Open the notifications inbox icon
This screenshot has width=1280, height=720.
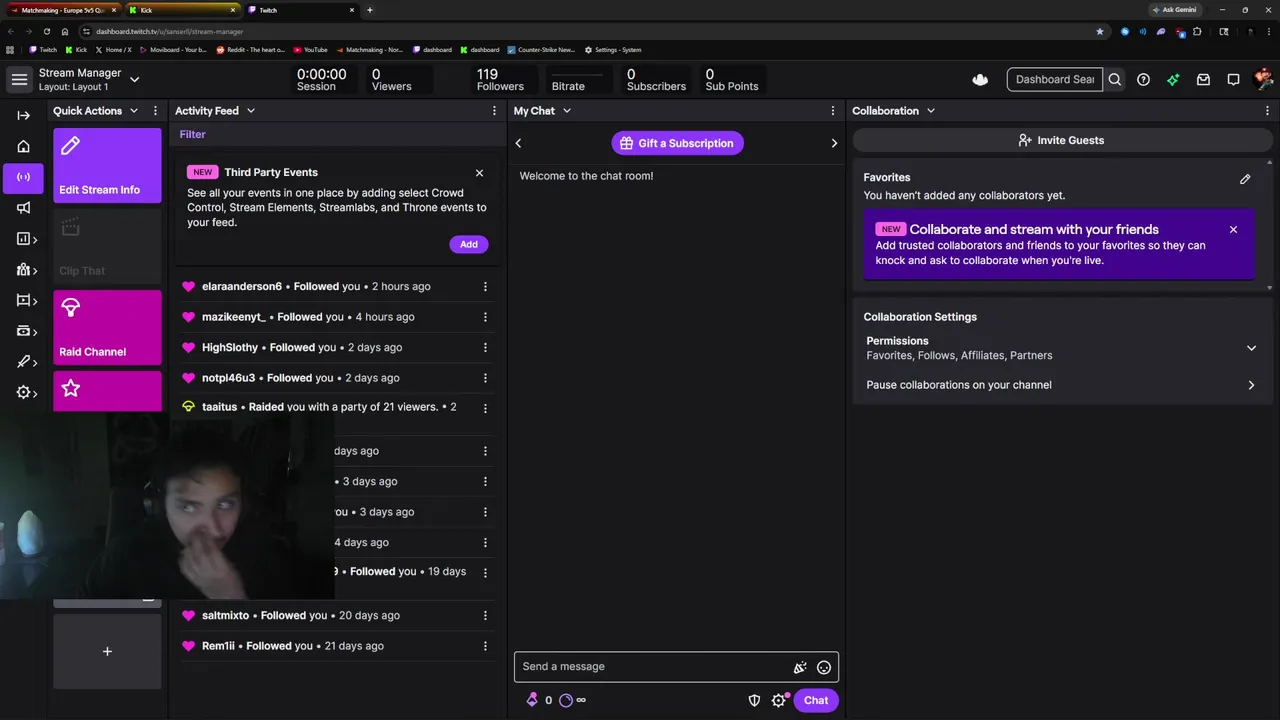click(x=1203, y=79)
